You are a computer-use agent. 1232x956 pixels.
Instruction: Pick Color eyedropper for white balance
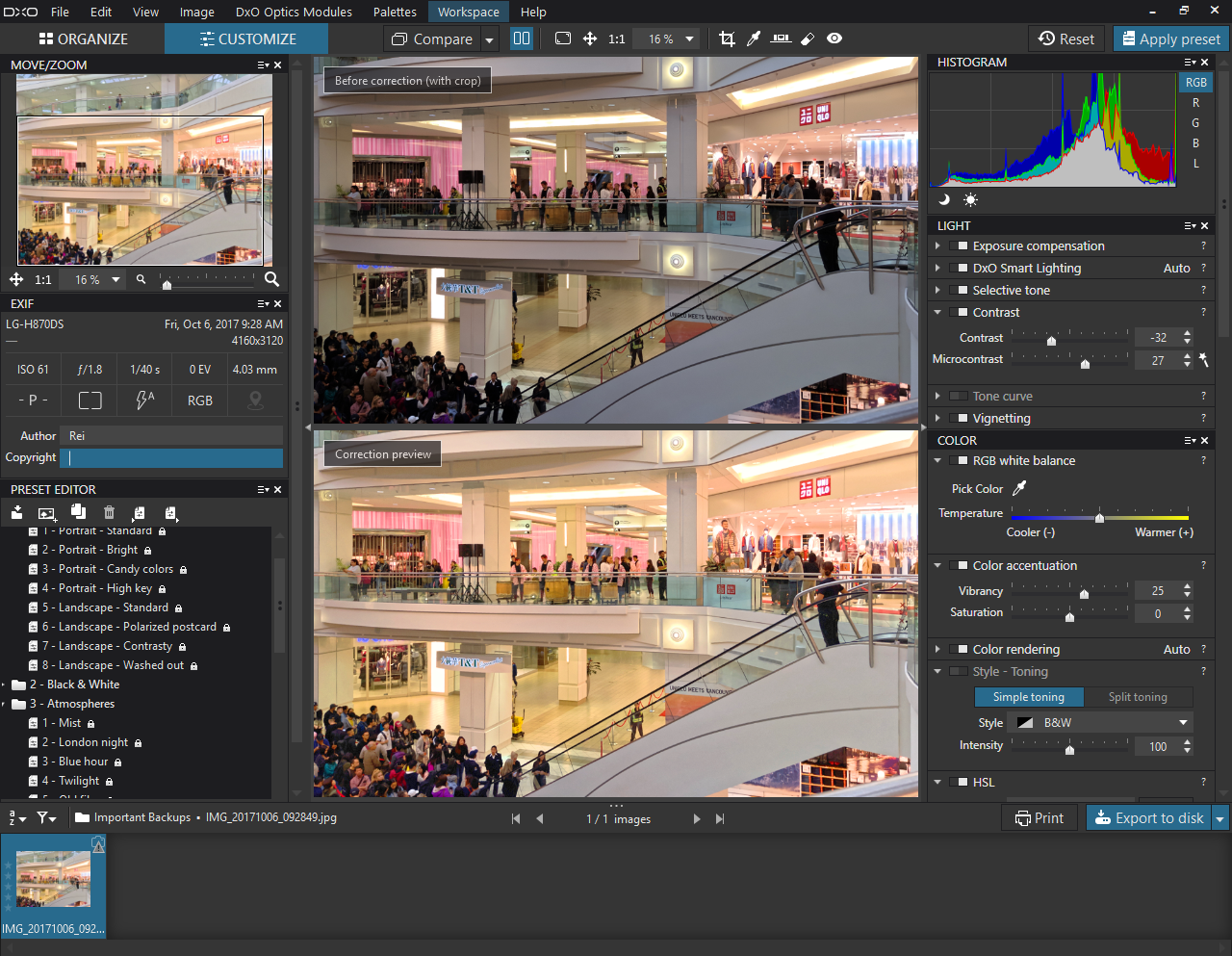(1019, 488)
